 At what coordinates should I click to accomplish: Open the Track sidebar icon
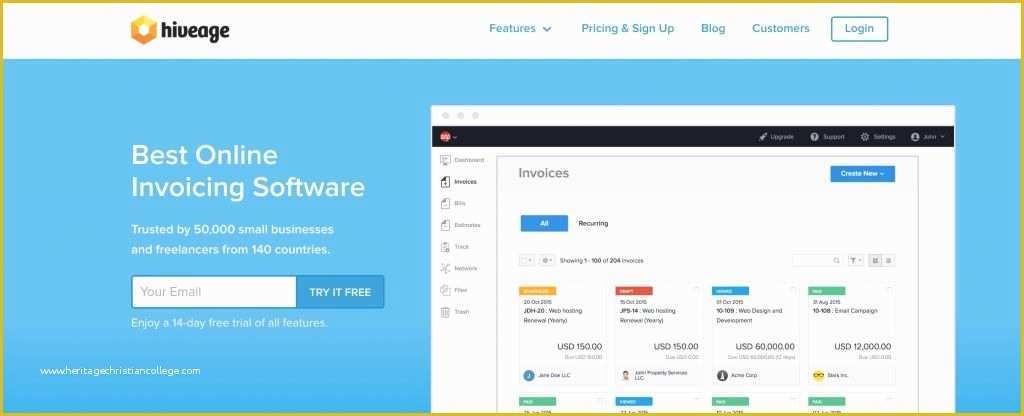[x=446, y=247]
